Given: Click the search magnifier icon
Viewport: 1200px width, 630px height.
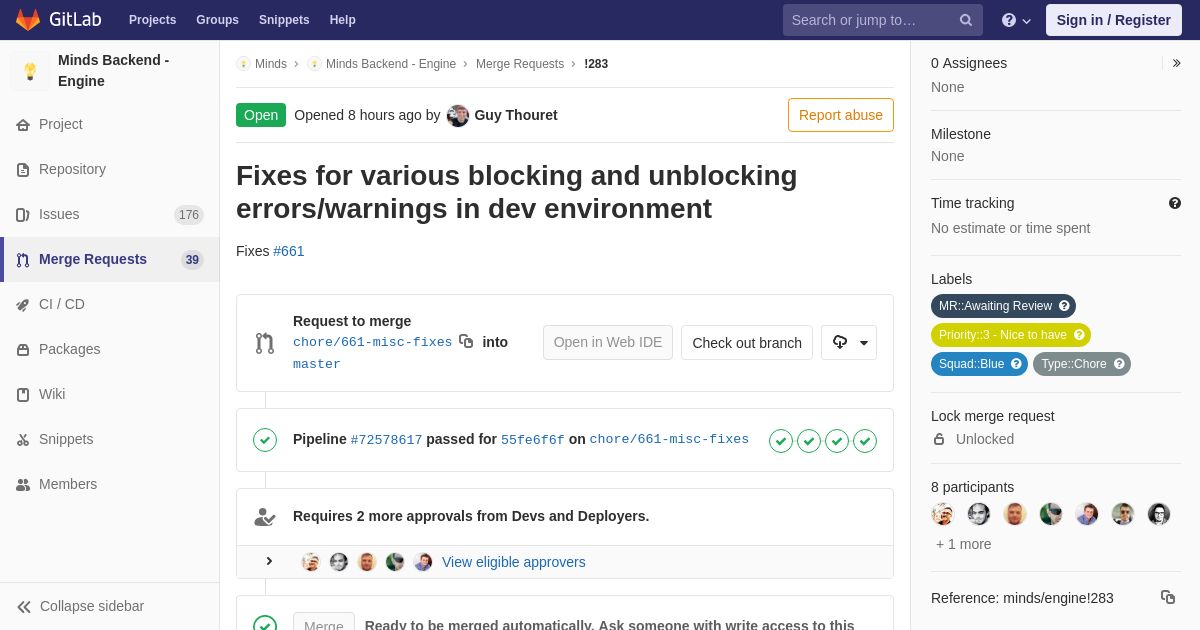Looking at the screenshot, I should pyautogui.click(x=966, y=20).
